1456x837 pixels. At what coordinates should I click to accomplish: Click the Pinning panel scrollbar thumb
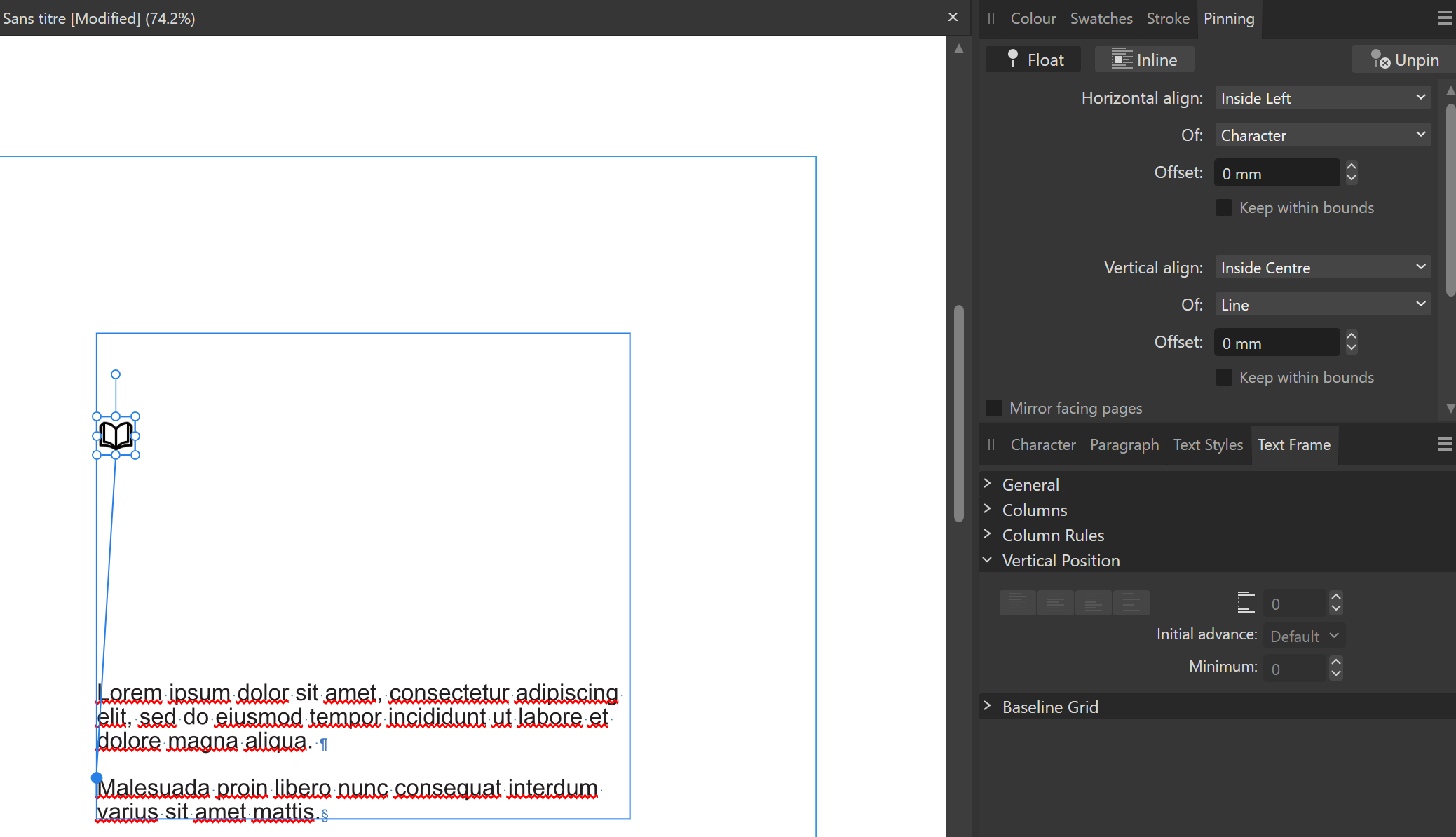click(x=1450, y=200)
